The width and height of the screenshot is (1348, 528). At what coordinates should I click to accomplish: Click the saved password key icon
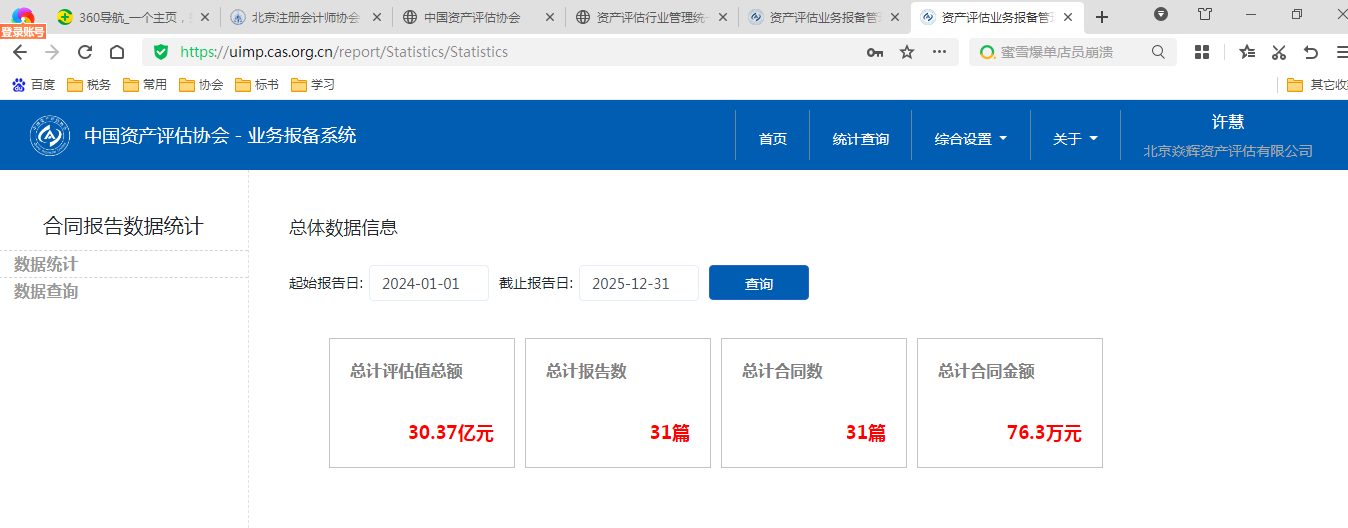[875, 52]
